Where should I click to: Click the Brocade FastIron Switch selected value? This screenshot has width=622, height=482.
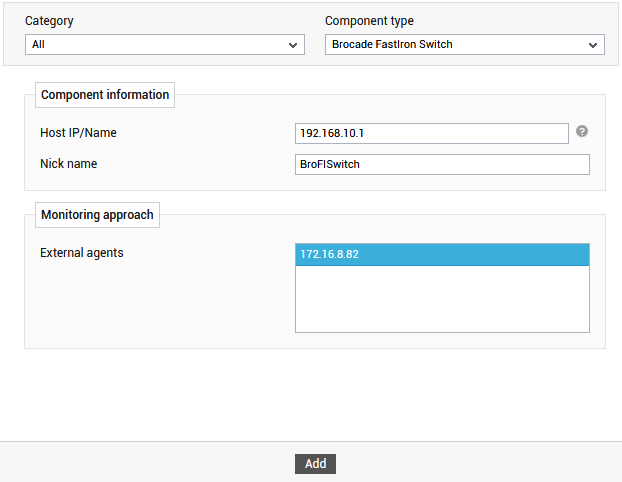(x=392, y=44)
